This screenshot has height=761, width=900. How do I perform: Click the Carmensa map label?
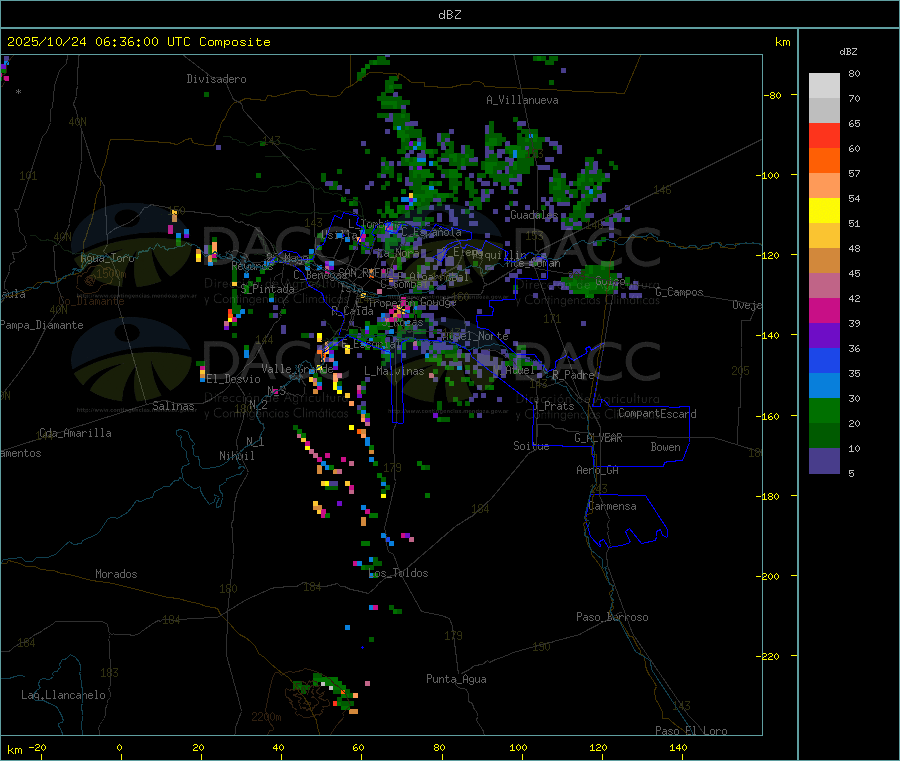click(x=612, y=506)
